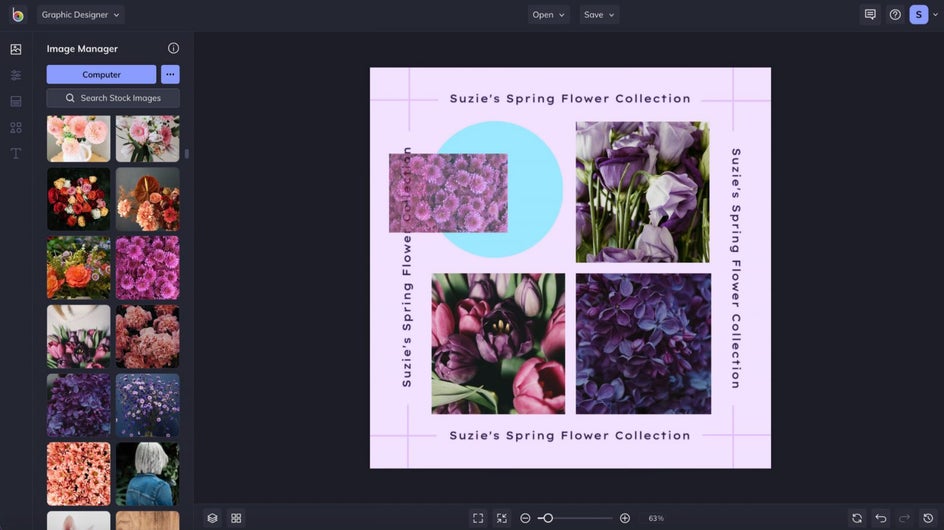Image resolution: width=944 pixels, height=530 pixels.
Task: Select the right vertical title text
Action: pyautogui.click(x=736, y=268)
